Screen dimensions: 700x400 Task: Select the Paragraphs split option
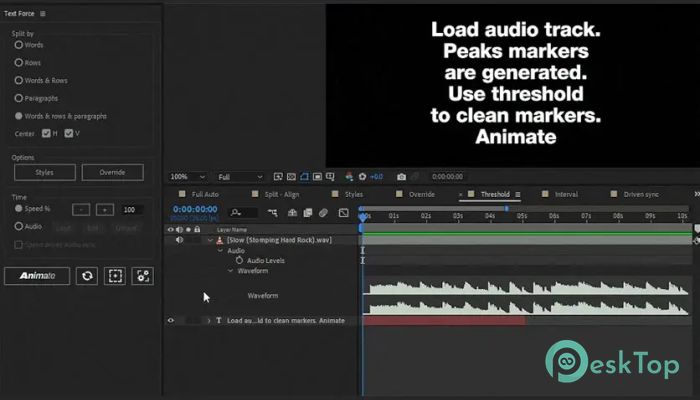(18, 98)
